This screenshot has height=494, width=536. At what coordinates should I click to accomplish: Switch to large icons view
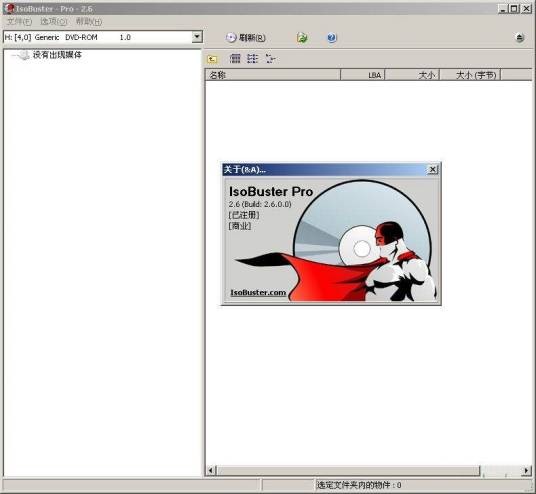(235, 58)
